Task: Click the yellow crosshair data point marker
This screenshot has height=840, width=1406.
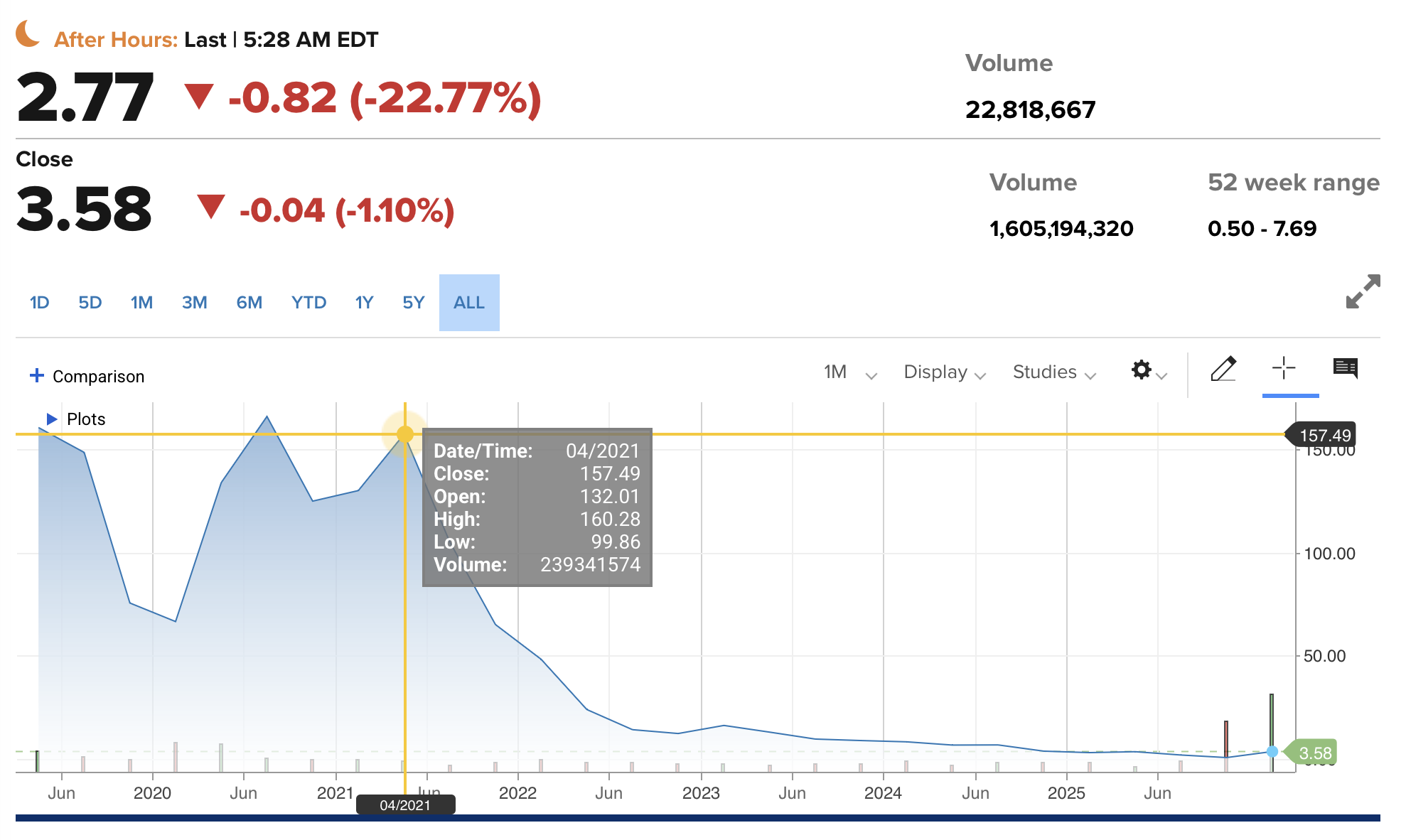Action: pyautogui.click(x=405, y=434)
